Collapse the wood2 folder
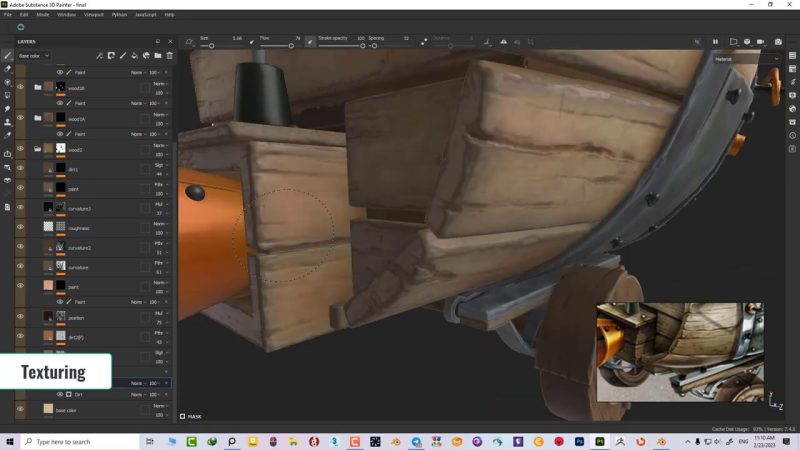The height and width of the screenshot is (450, 800). click(37, 149)
